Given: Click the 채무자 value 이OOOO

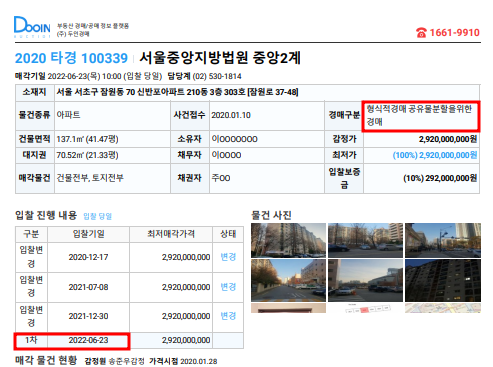Looking at the screenshot, I should pyautogui.click(x=226, y=155).
